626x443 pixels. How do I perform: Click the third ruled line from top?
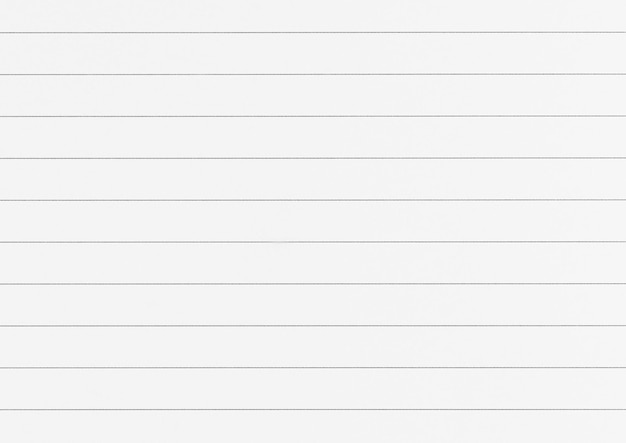313,116
